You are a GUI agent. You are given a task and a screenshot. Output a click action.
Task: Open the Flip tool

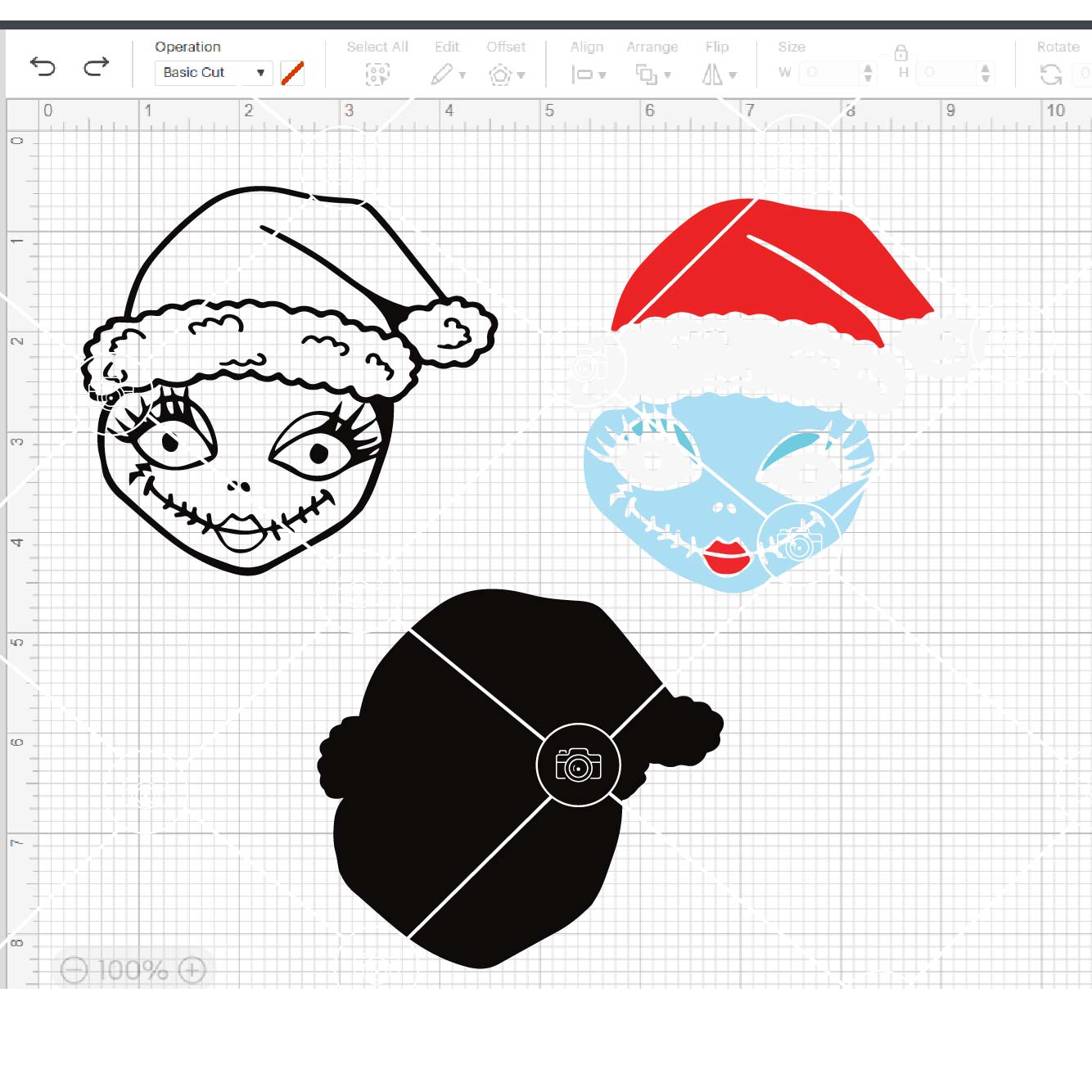click(712, 74)
